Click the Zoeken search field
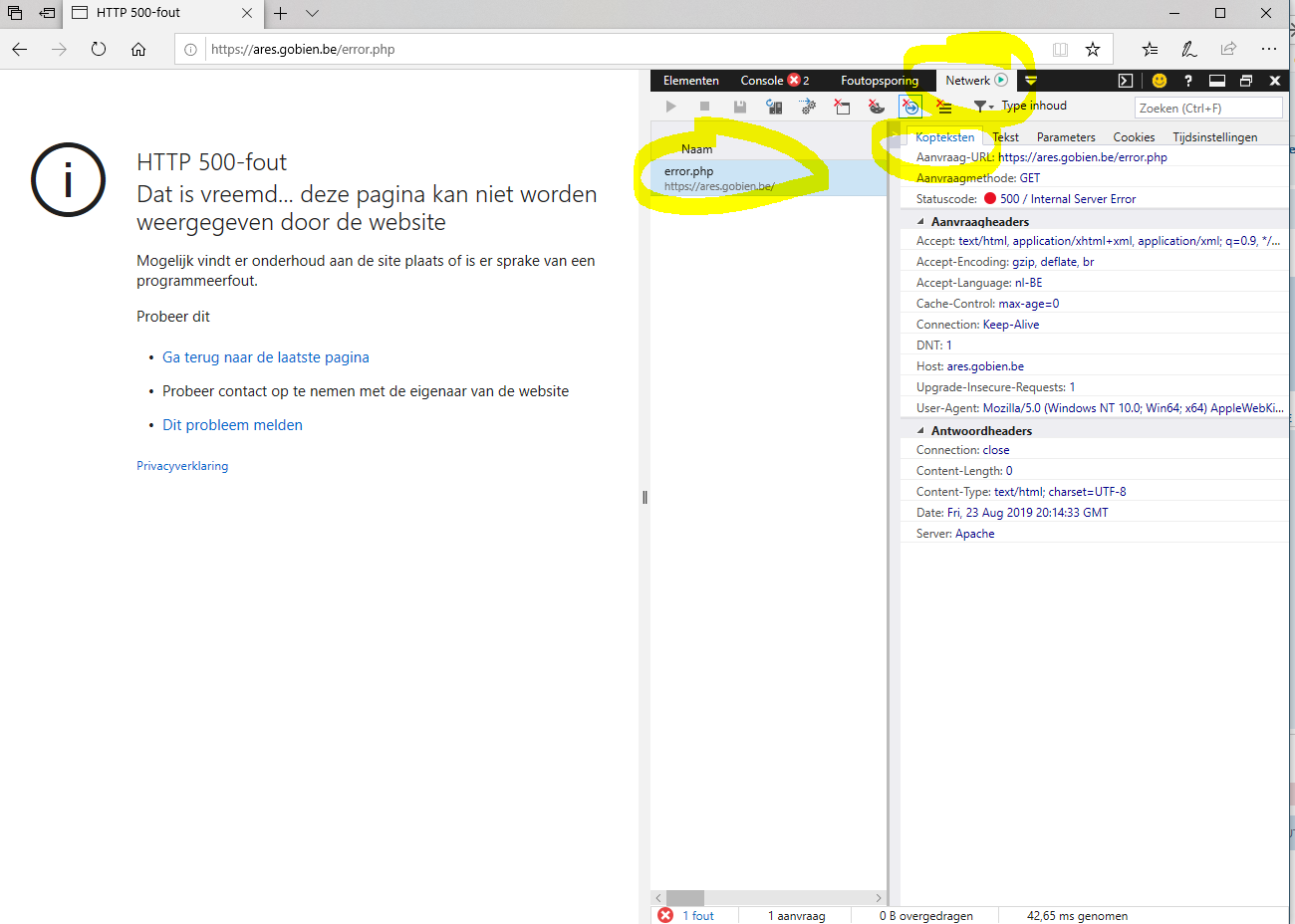1295x924 pixels. coord(1207,108)
